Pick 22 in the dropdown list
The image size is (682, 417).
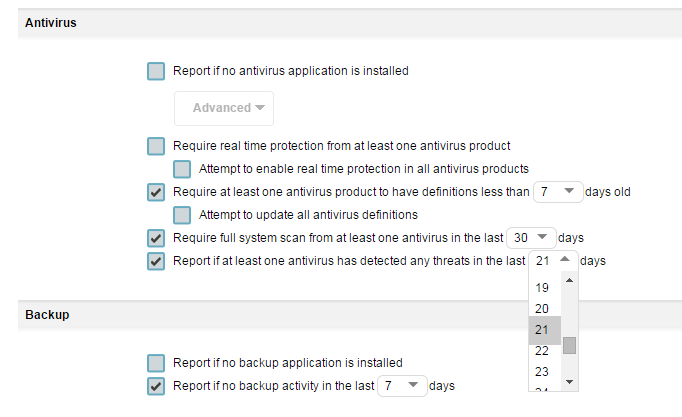click(x=543, y=351)
